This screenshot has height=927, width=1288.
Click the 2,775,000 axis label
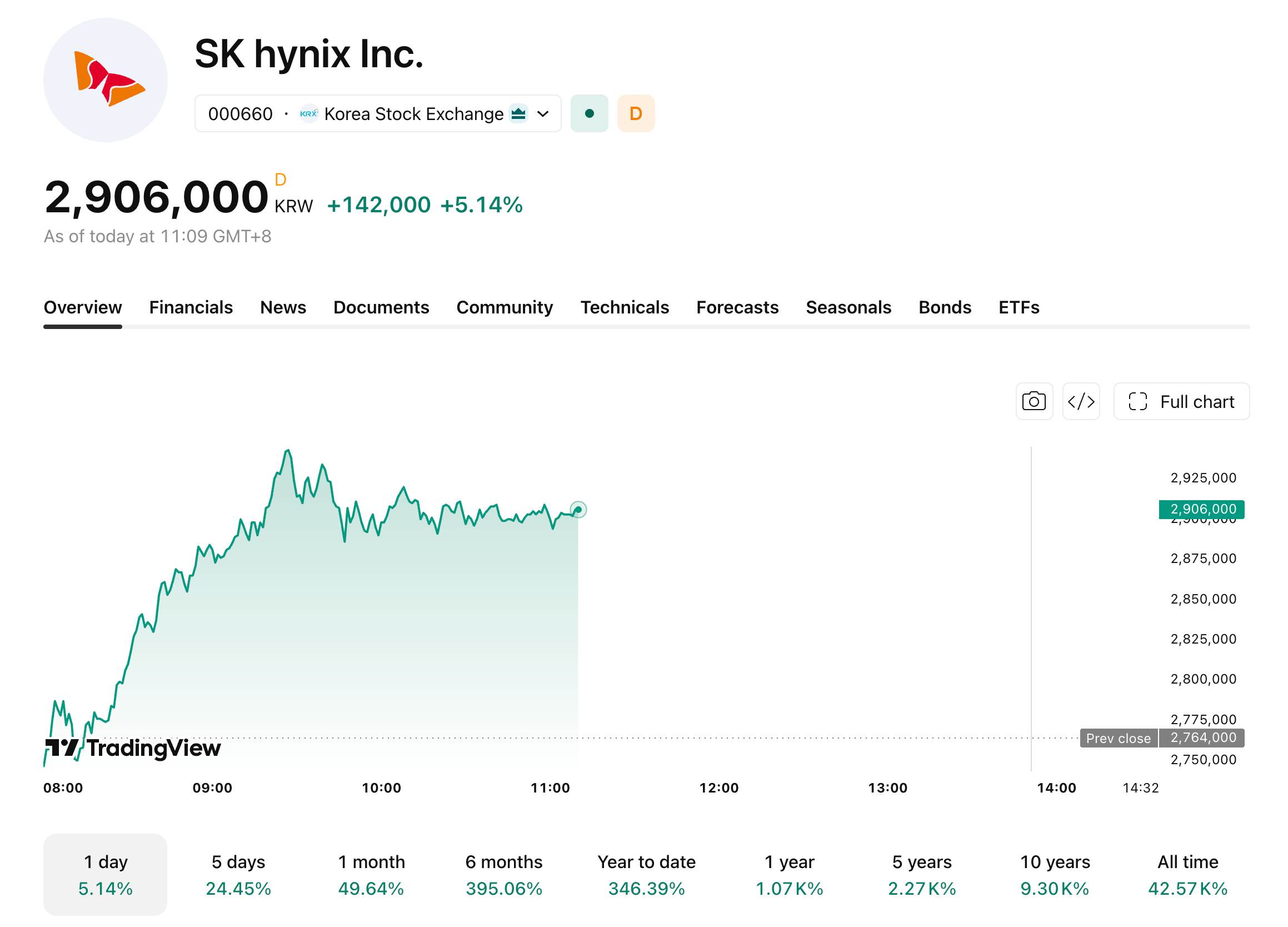[1204, 720]
